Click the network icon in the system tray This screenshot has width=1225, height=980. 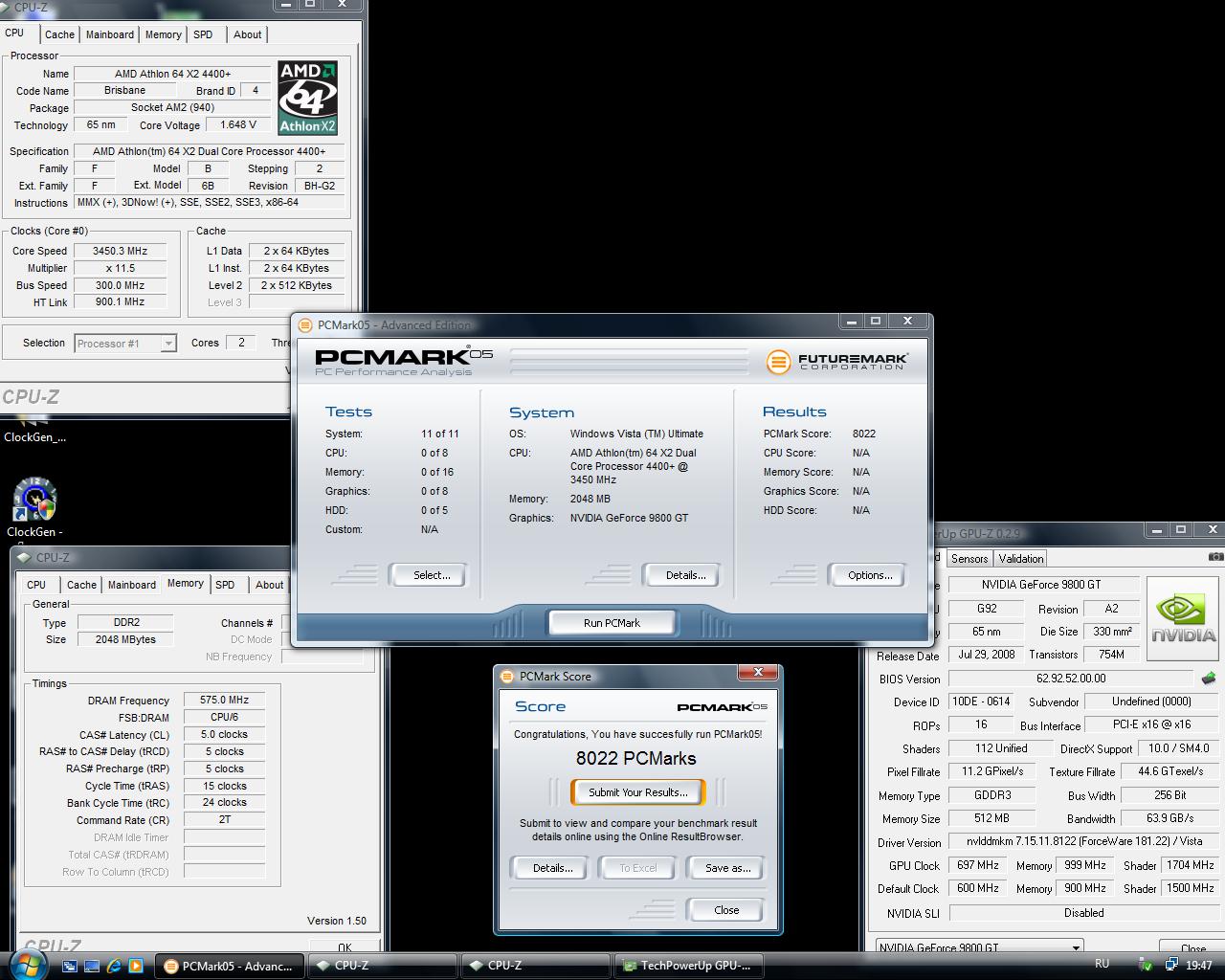tap(1169, 966)
